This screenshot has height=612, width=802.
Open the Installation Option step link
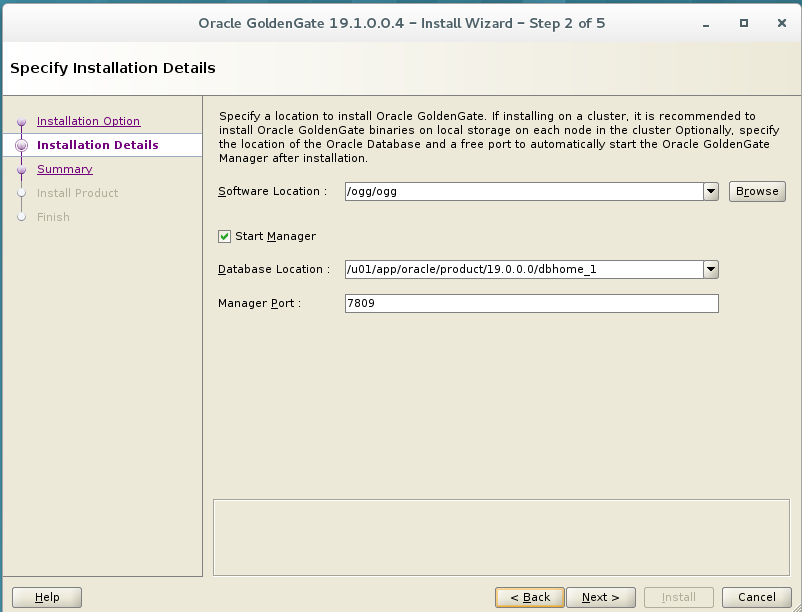click(x=88, y=121)
